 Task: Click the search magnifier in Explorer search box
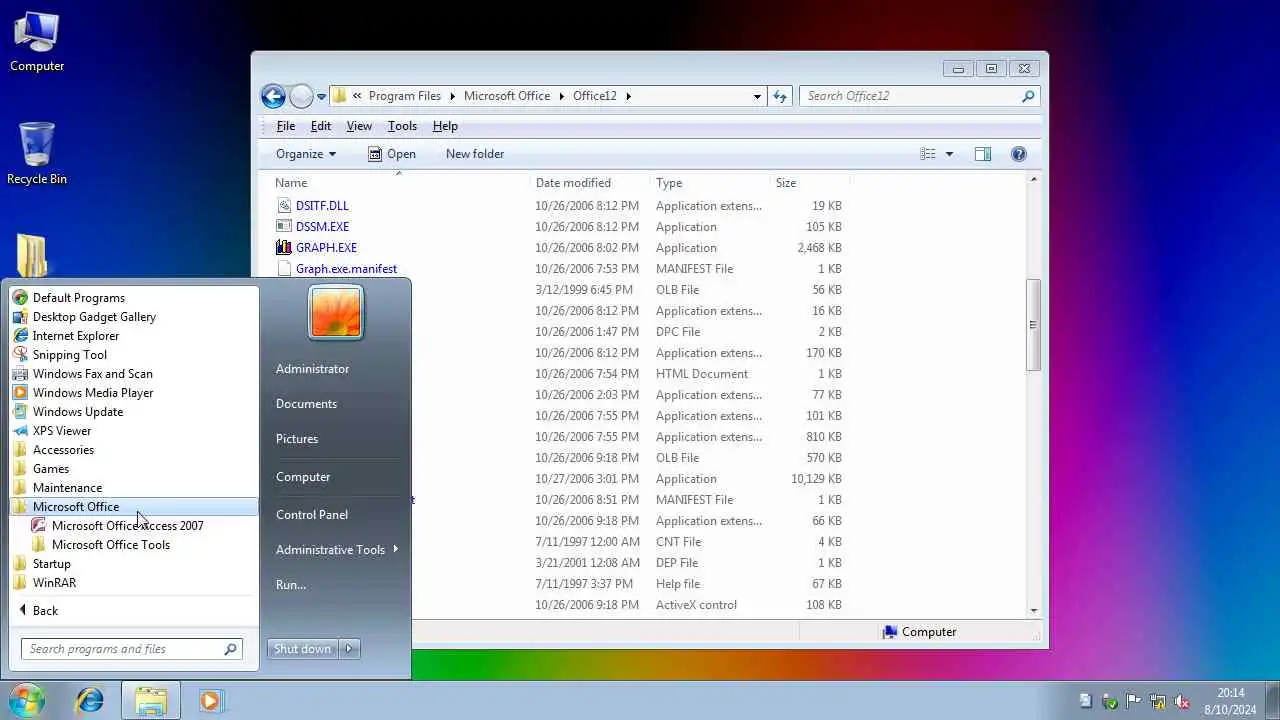(x=1027, y=96)
